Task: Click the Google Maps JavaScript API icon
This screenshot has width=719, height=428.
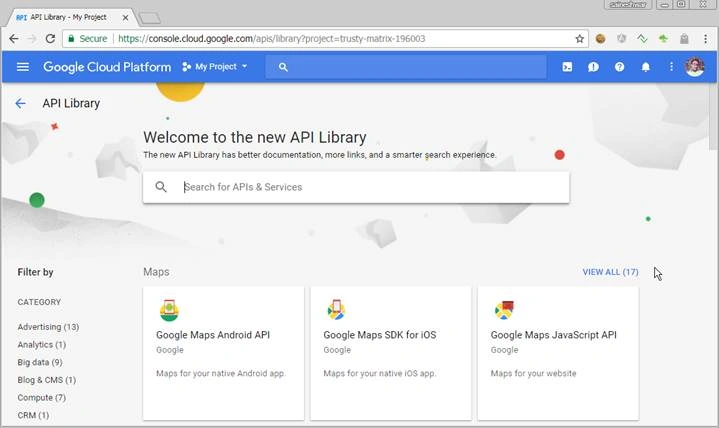Action: coord(504,310)
